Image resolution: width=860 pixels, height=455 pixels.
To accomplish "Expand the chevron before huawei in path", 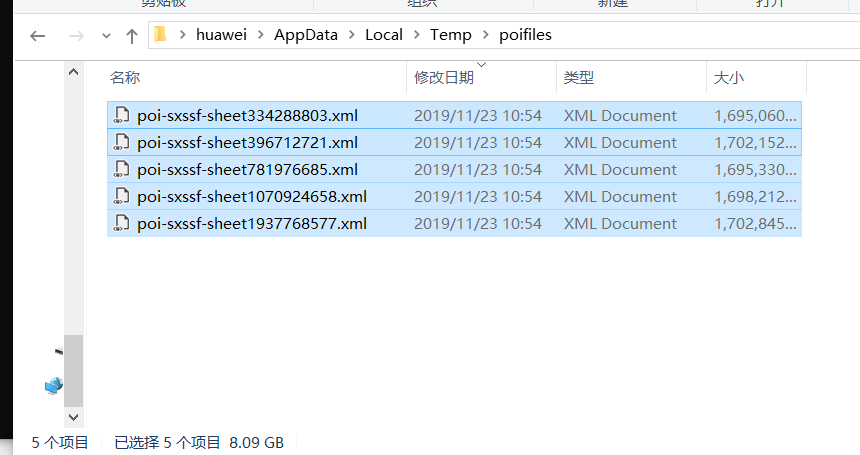I will tap(183, 35).
